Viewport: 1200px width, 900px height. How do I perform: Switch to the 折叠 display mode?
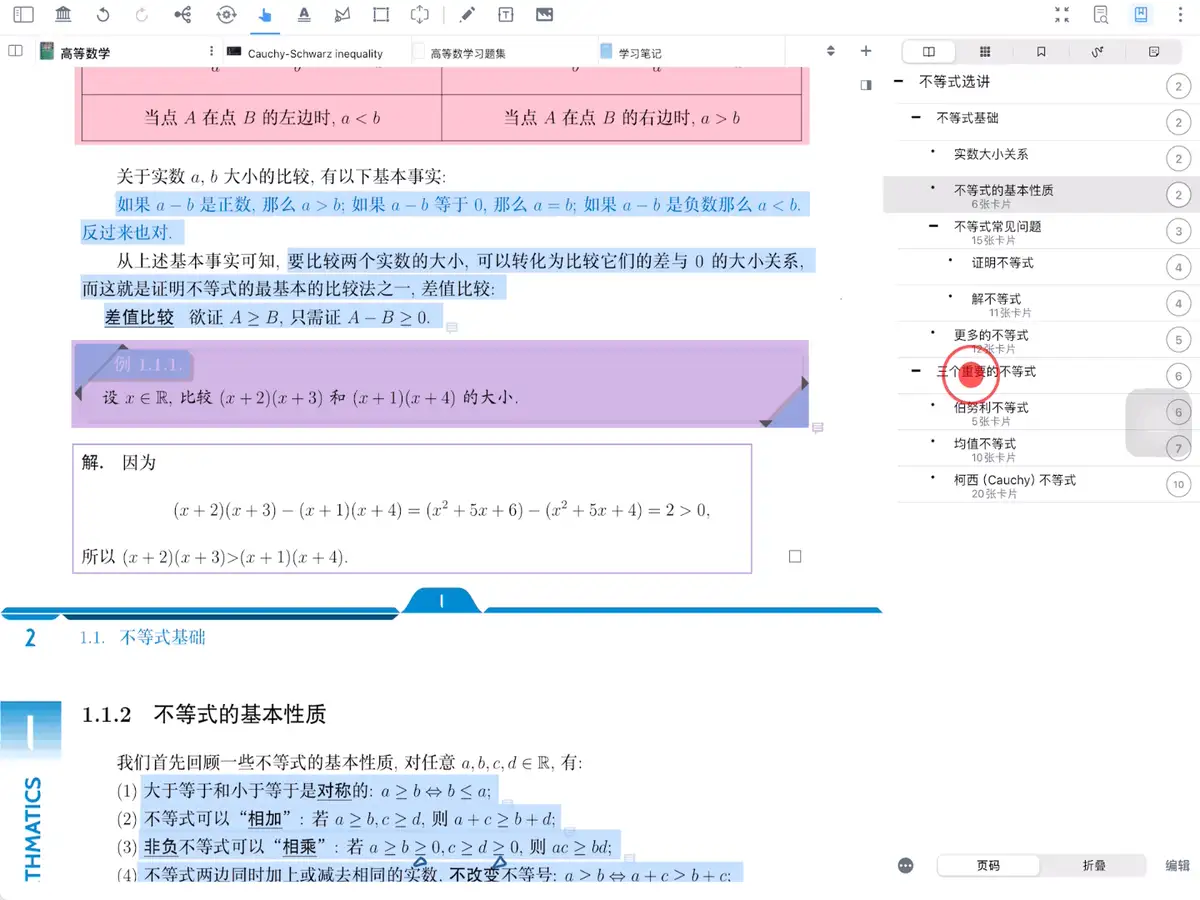tap(1094, 866)
